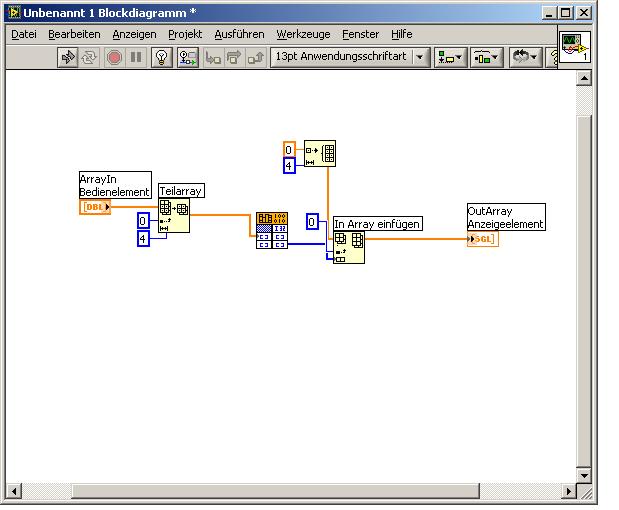Open the Align Objects dropdown
Screen dimensions: 619x510
(x=450, y=58)
